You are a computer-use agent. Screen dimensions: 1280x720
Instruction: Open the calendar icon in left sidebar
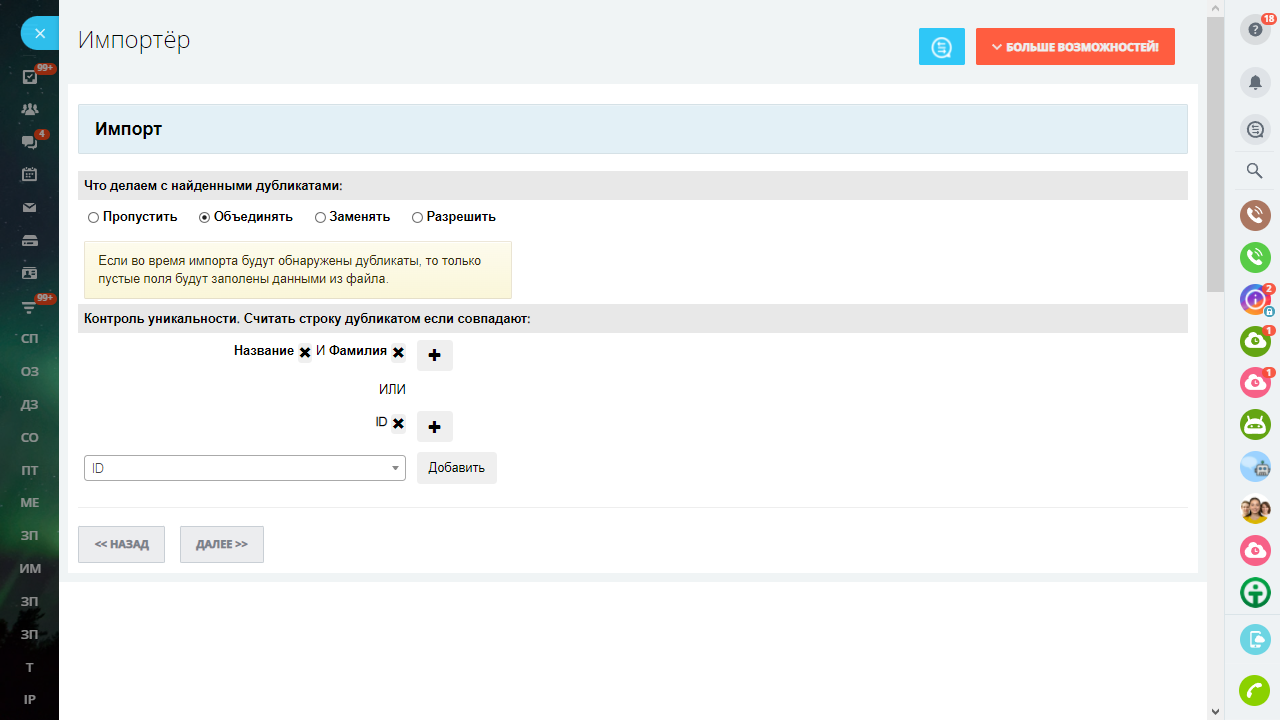[x=30, y=174]
